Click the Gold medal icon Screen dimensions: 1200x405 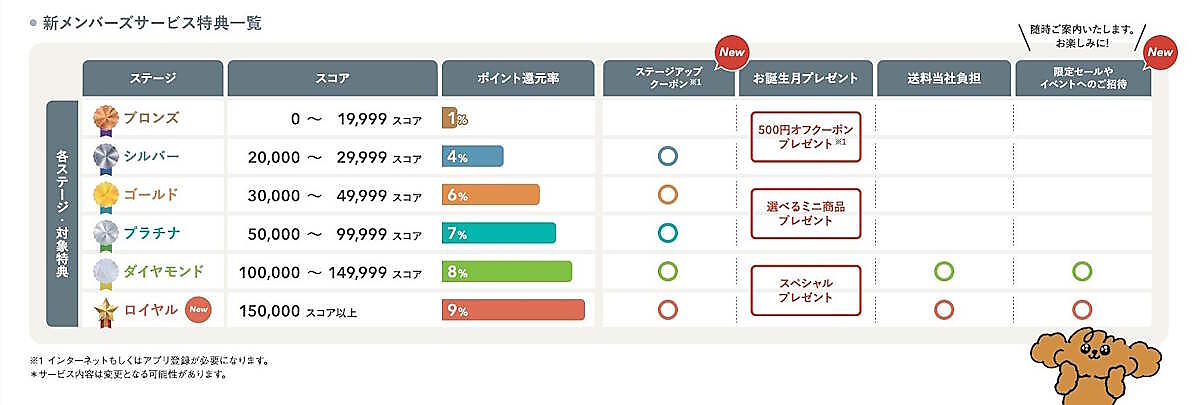[105, 195]
